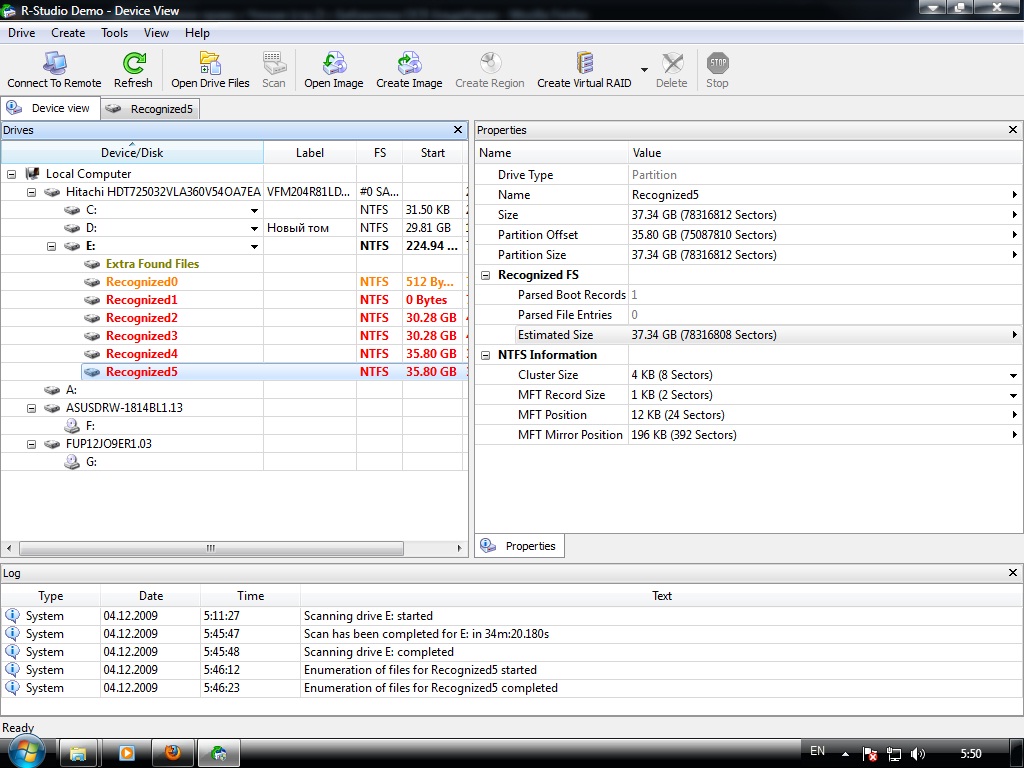This screenshot has height=768, width=1024.
Task: Switch to the Recognized5 tab
Action: (x=151, y=109)
